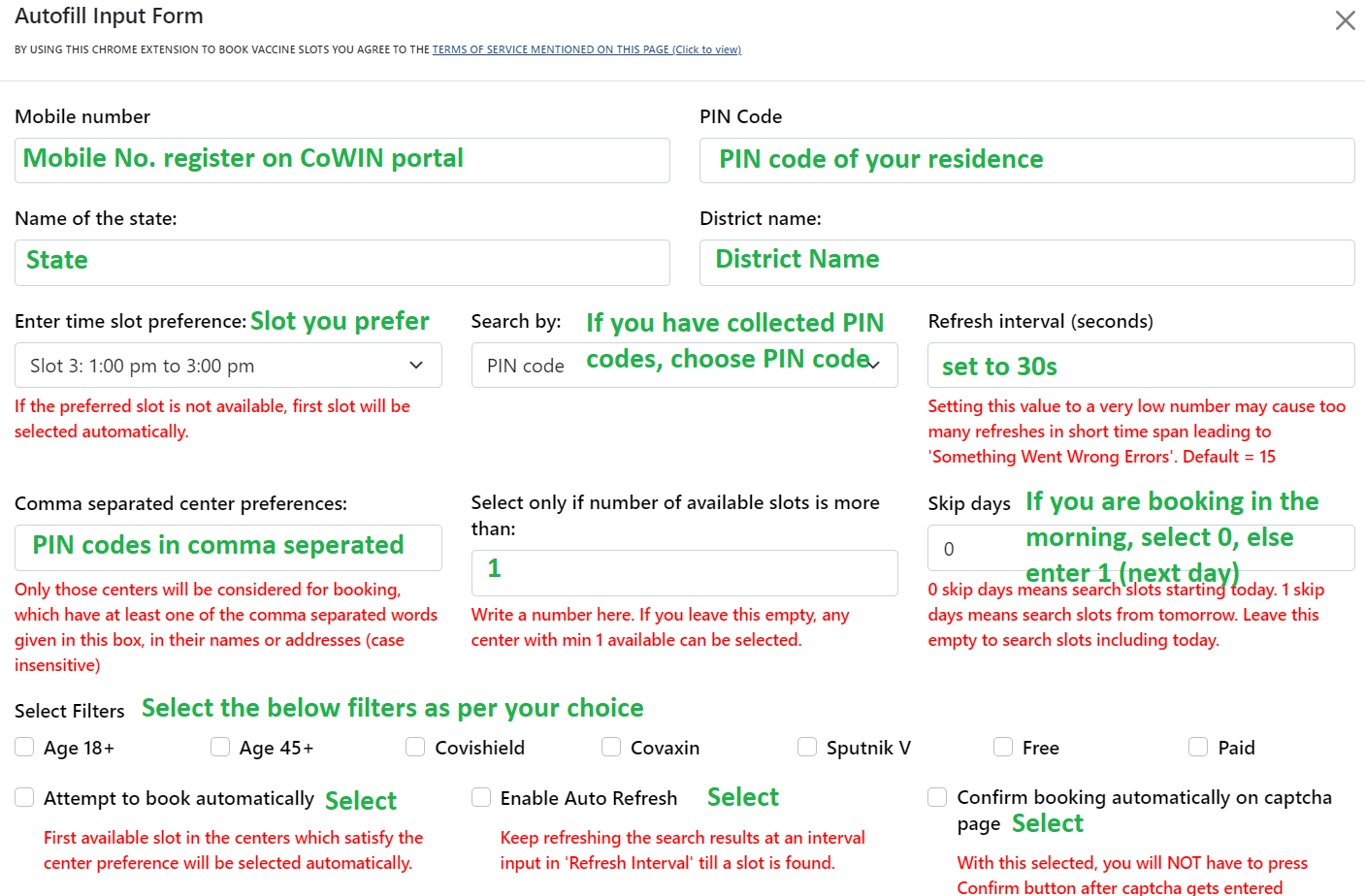Focus the PIN Code input field
This screenshot has height=896, width=1365.
click(1026, 160)
